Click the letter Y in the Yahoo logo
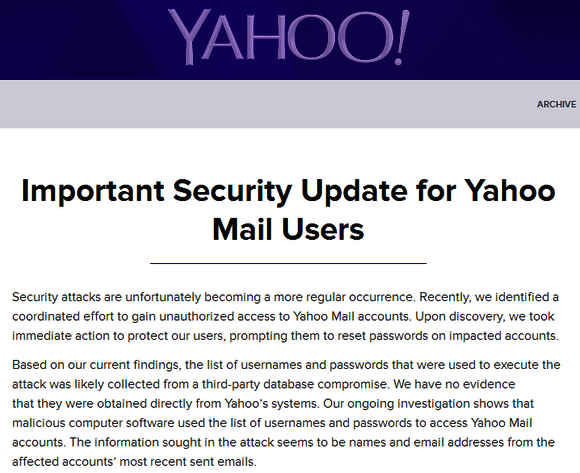580x473 pixels. (188, 37)
